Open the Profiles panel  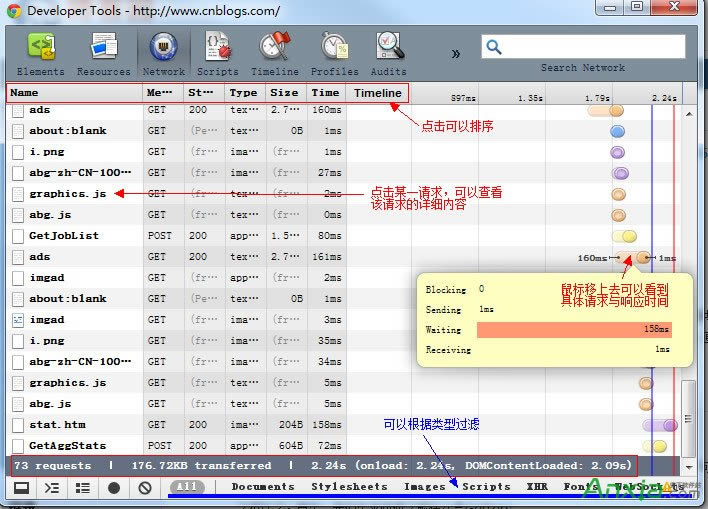tap(335, 54)
